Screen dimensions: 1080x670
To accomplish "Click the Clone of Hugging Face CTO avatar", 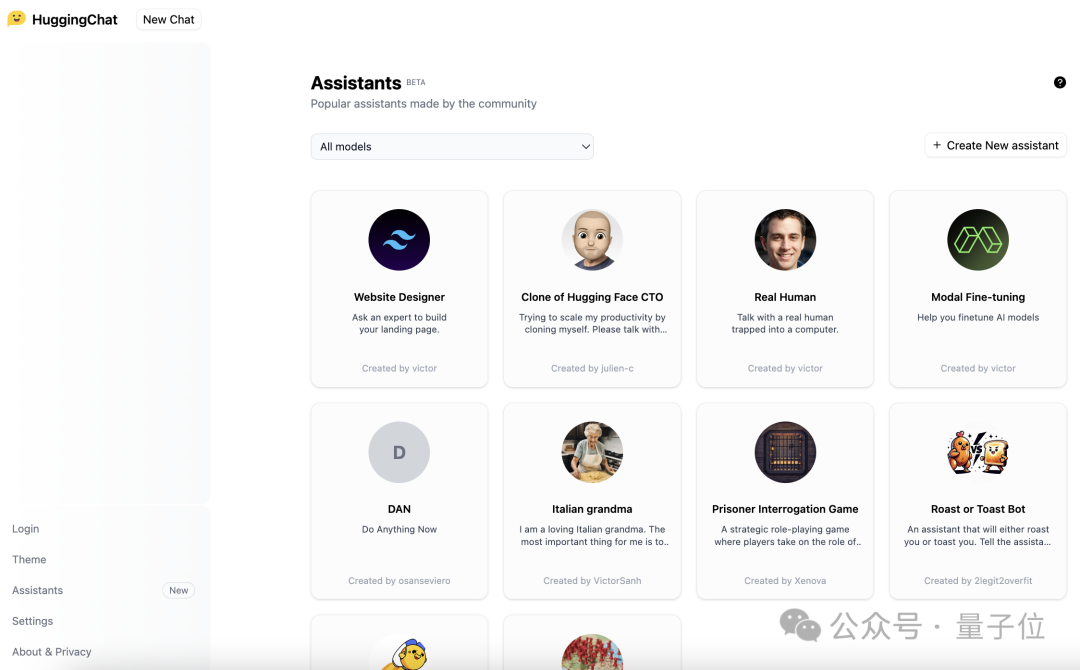I will click(x=592, y=240).
